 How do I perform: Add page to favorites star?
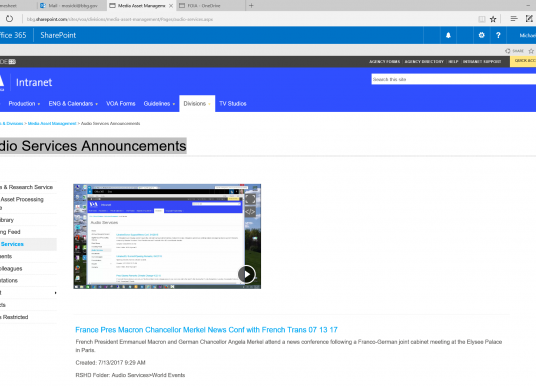tap(493, 19)
